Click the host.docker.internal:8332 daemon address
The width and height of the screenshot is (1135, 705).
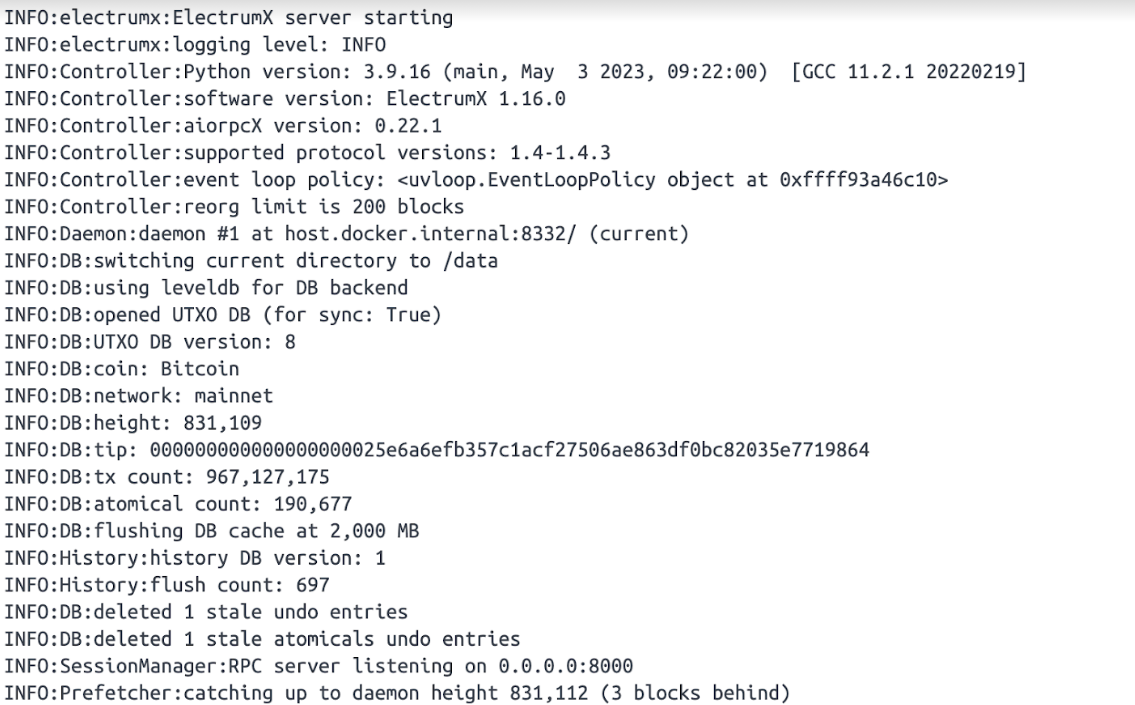pyautogui.click(x=430, y=234)
